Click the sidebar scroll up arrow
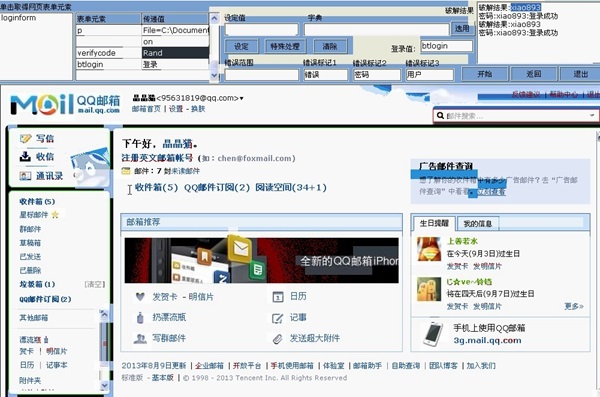Screen dimensions: 600x397 104,315
